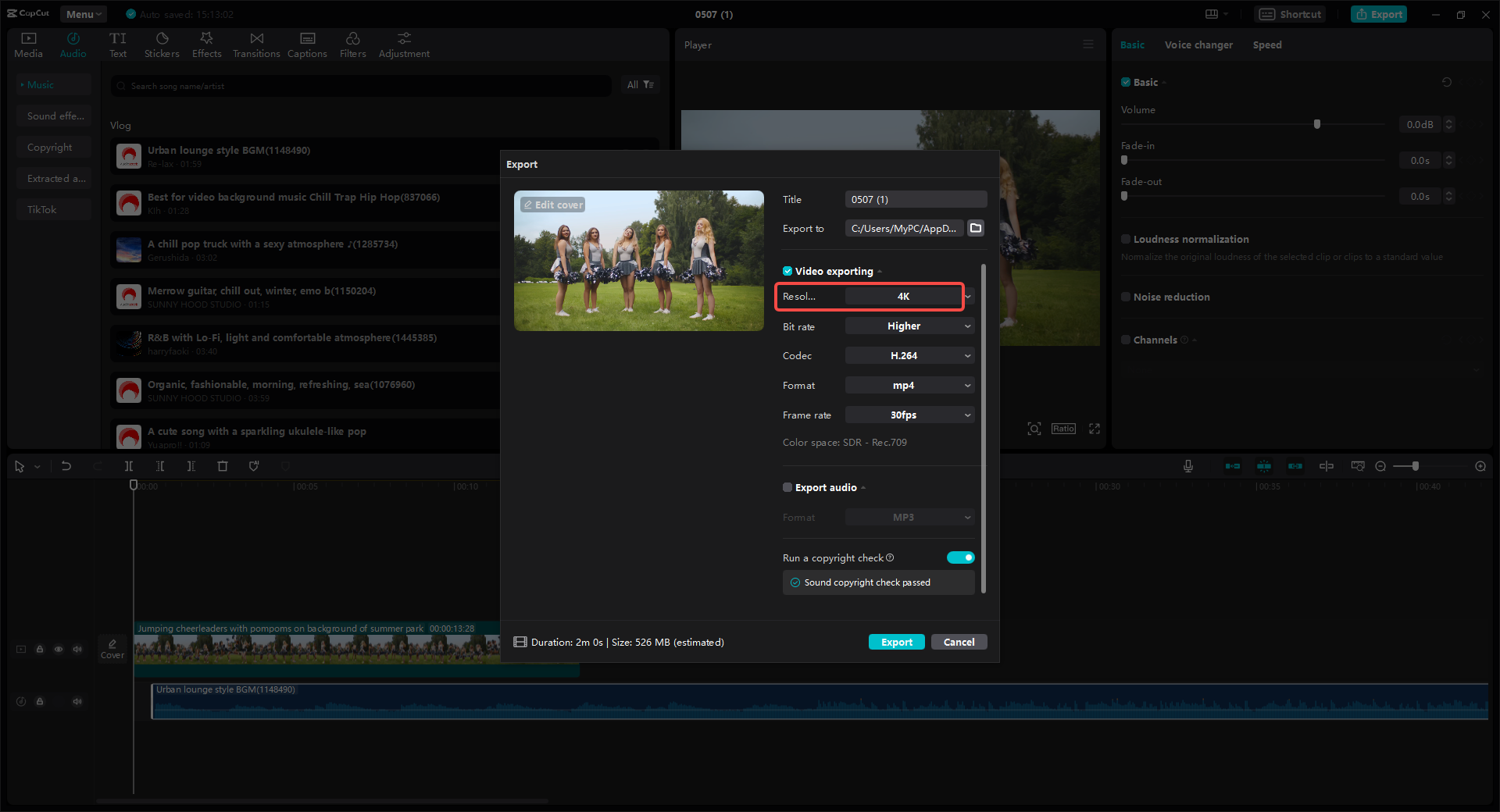Tick the Channels checkbox
Image resolution: width=1500 pixels, height=812 pixels.
(x=1126, y=340)
